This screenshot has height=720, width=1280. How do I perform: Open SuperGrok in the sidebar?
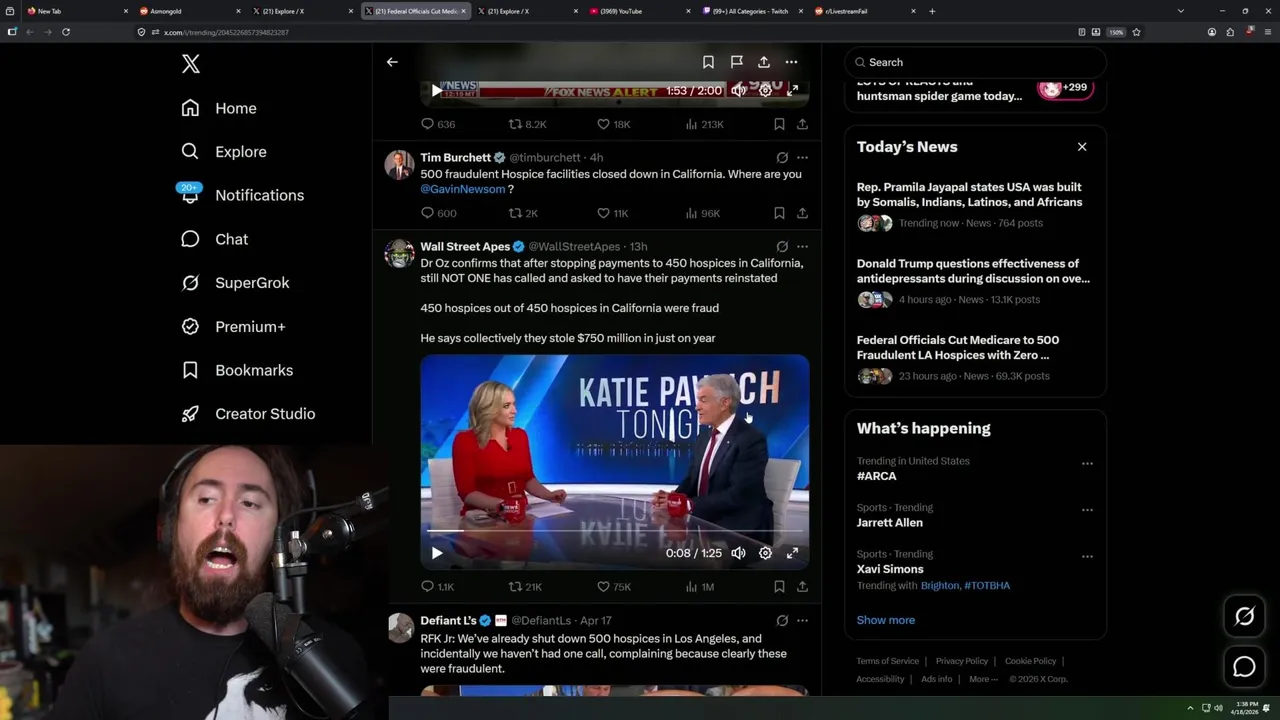click(236, 283)
